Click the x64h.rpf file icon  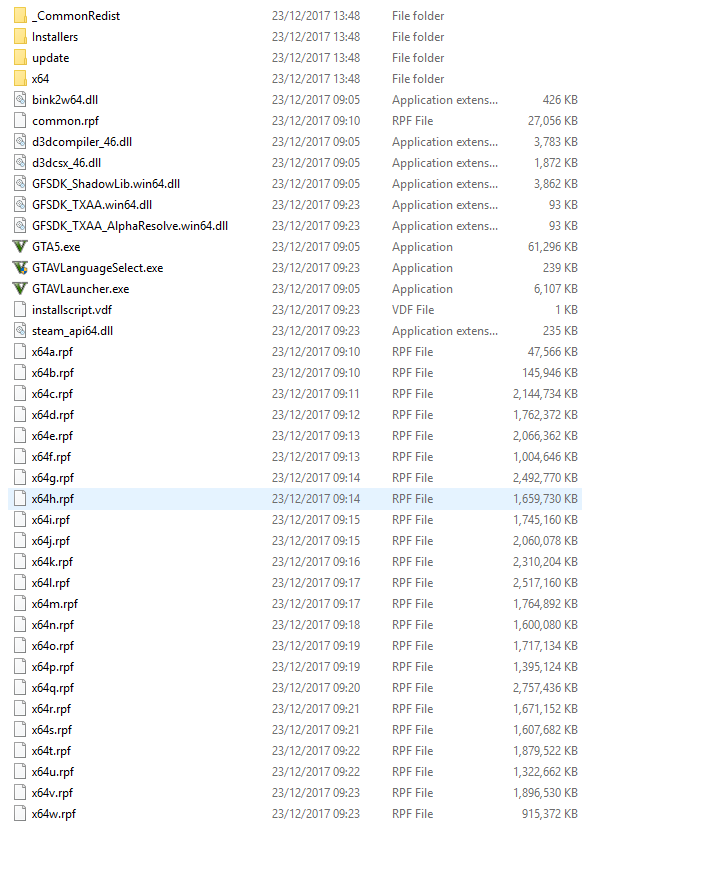(20, 499)
